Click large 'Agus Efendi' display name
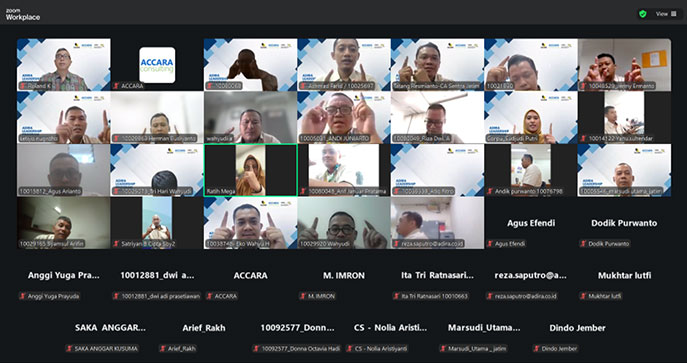Viewport: 687px width, 363px height. (x=531, y=223)
